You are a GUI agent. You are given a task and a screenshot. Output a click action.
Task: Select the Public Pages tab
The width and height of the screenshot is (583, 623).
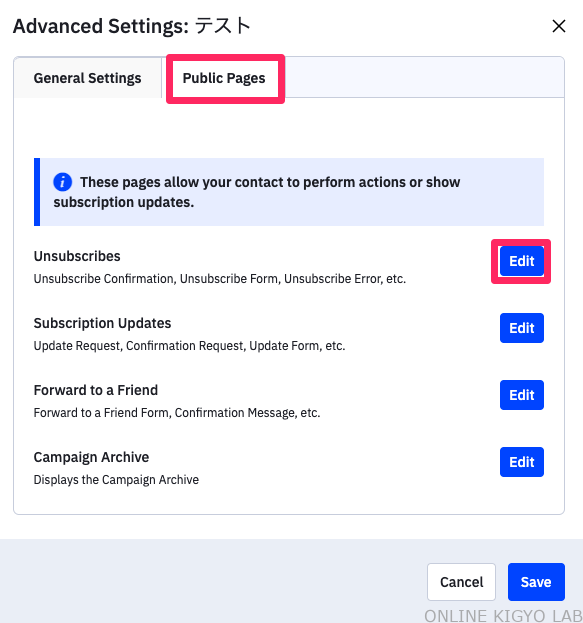(224, 78)
